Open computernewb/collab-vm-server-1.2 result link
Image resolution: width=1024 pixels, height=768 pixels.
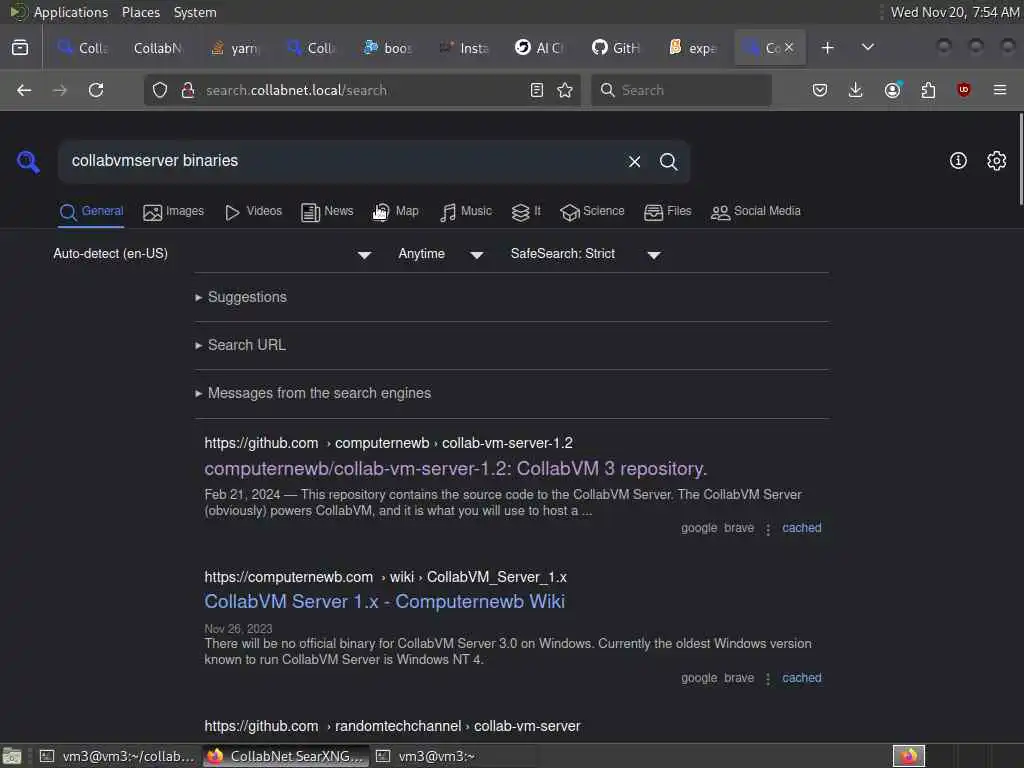(x=455, y=469)
